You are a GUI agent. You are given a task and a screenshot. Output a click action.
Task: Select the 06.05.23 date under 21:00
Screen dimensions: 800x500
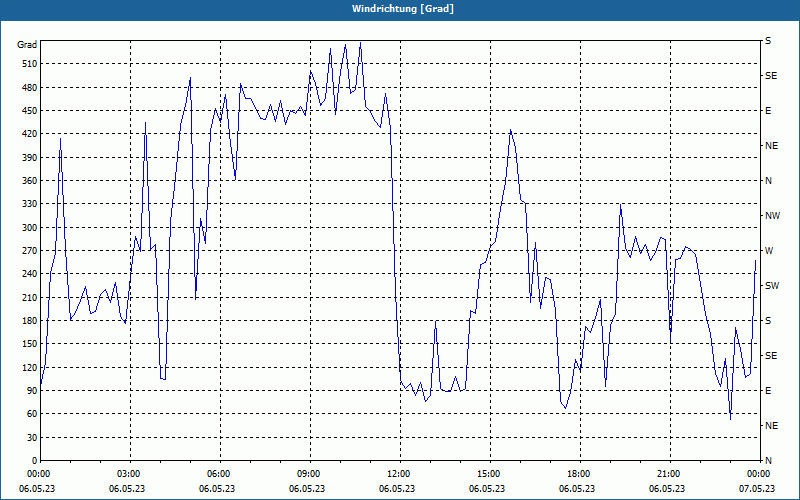[x=667, y=489]
